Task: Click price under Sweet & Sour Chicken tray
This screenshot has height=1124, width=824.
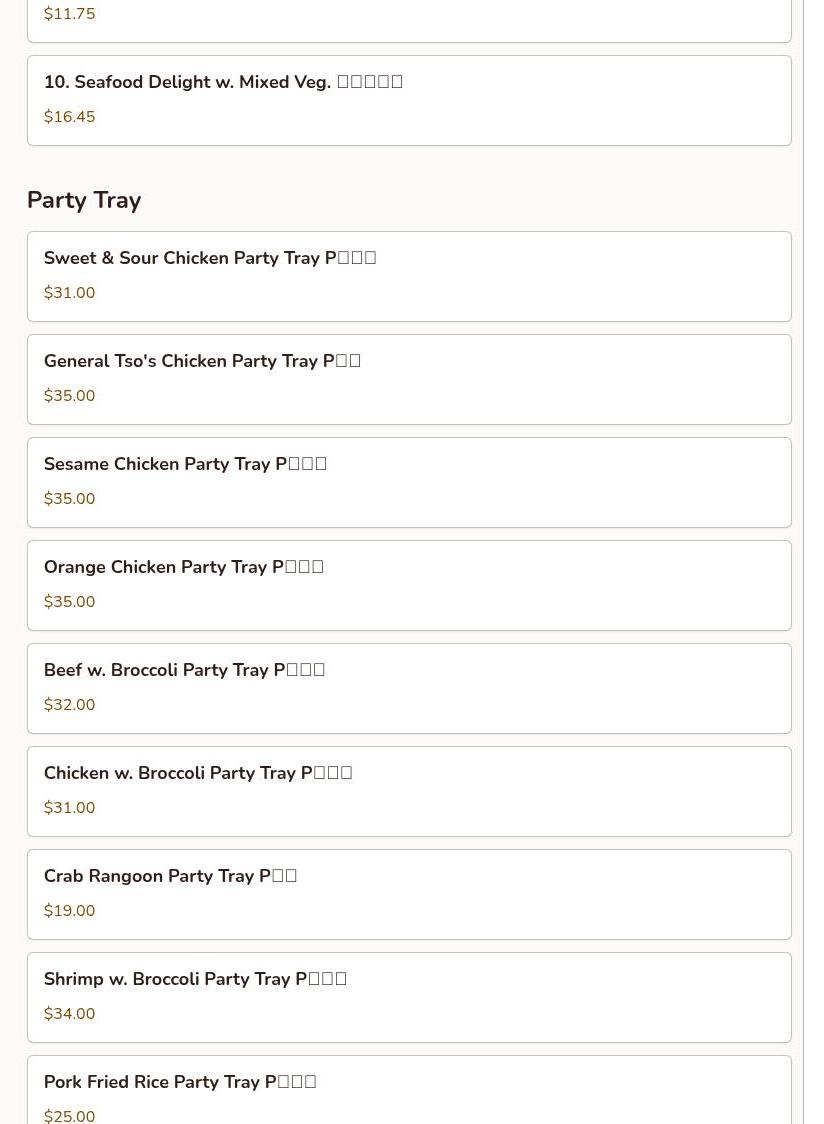Action: click(70, 293)
